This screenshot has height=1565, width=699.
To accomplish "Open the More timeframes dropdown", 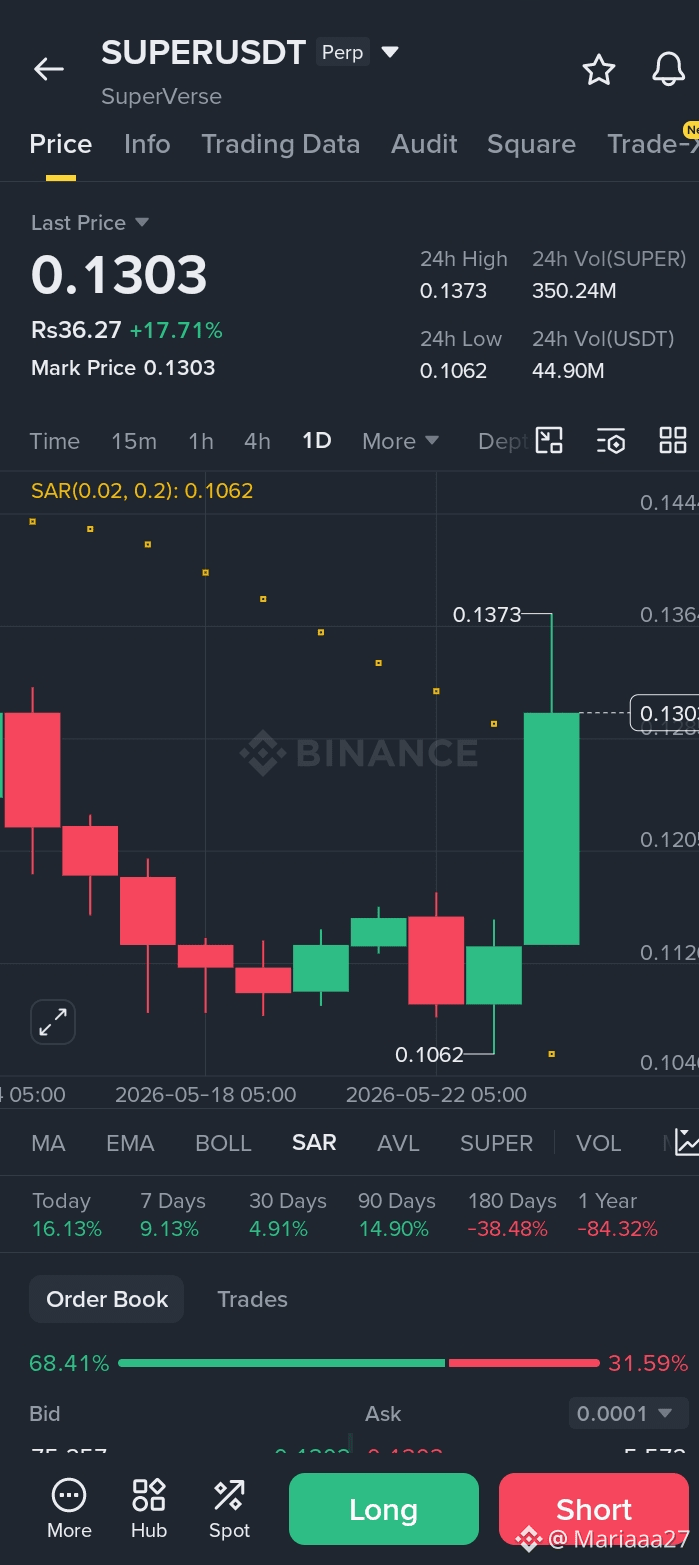I will (x=400, y=441).
